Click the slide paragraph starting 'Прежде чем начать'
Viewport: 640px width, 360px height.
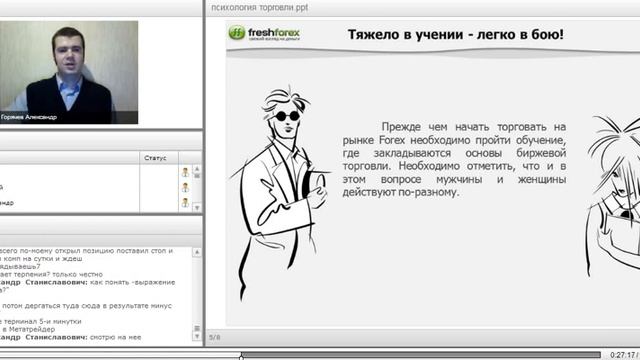(x=454, y=160)
